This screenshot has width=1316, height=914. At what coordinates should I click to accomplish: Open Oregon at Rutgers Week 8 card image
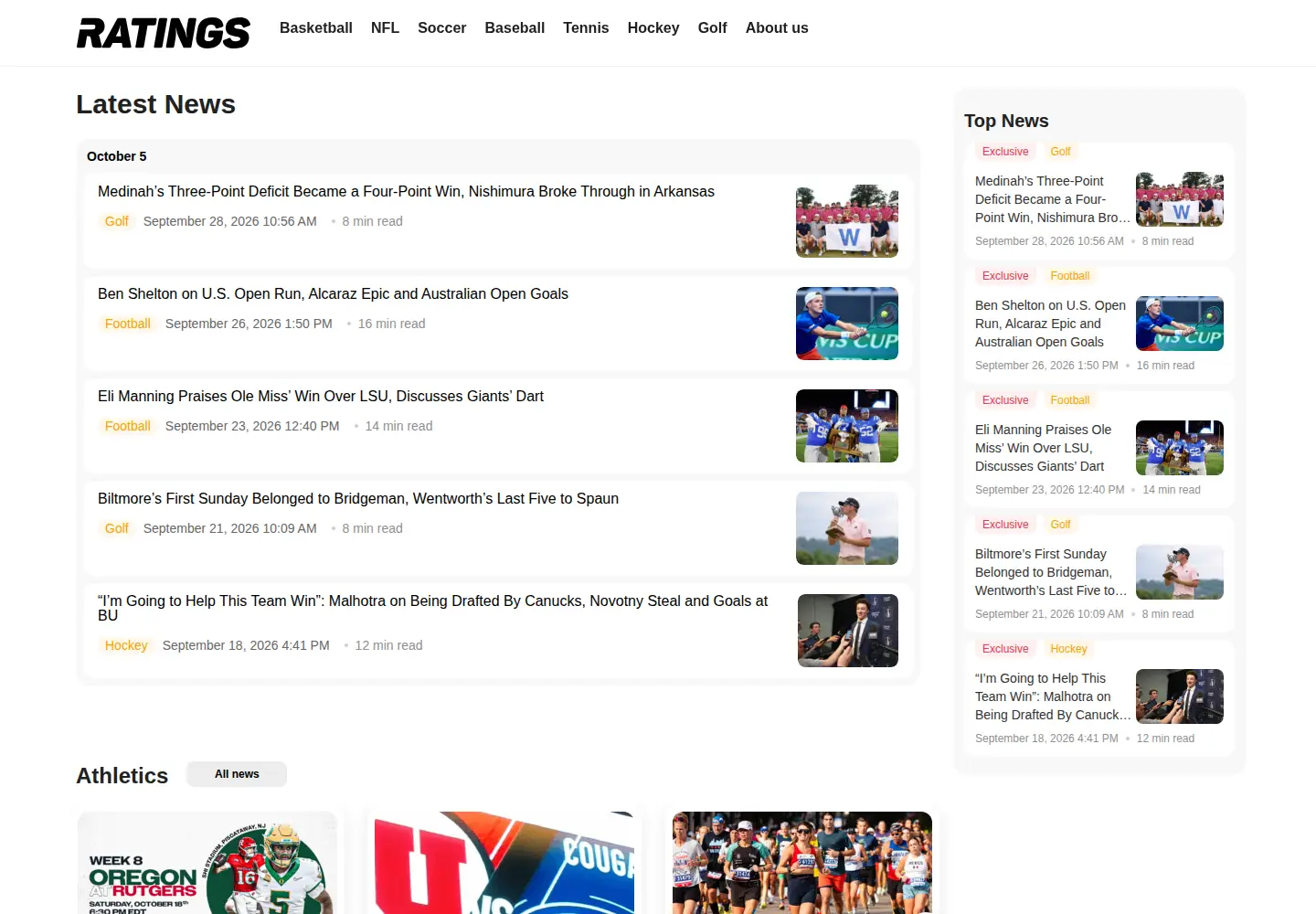(207, 863)
